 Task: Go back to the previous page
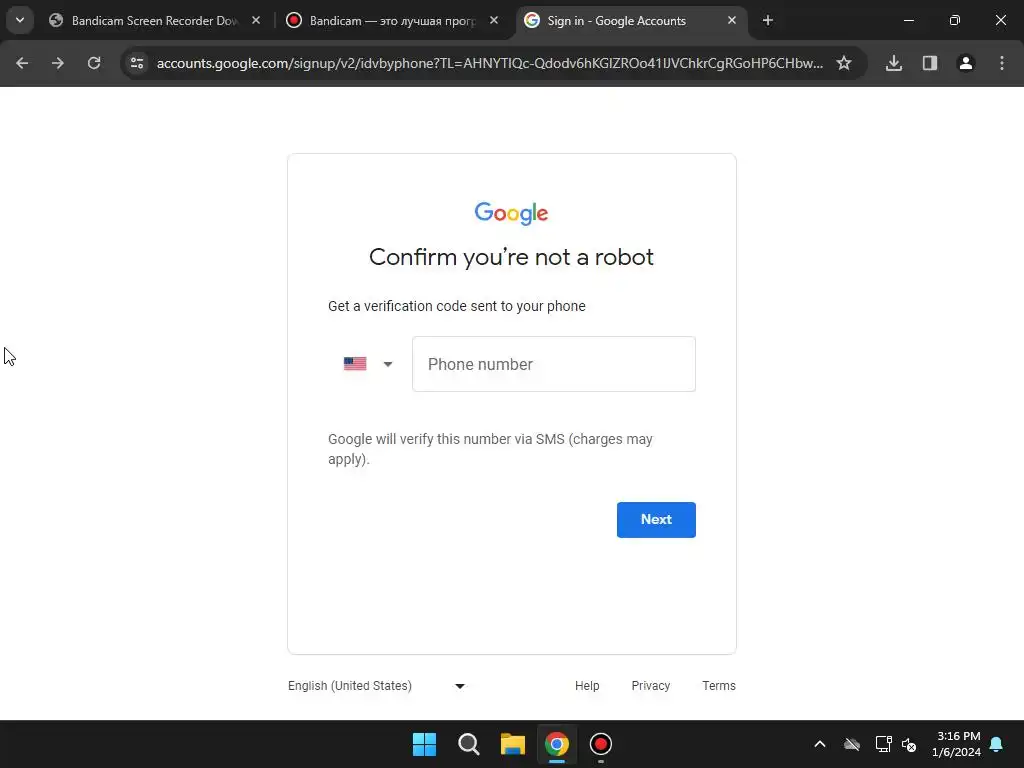tap(22, 63)
